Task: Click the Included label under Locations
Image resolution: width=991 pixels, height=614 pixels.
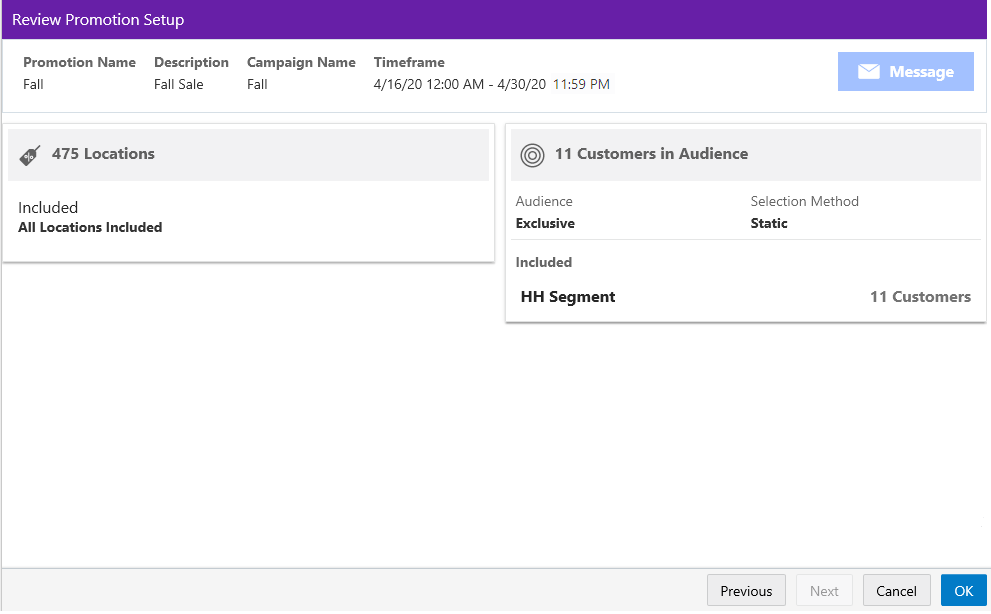Action: pos(48,207)
